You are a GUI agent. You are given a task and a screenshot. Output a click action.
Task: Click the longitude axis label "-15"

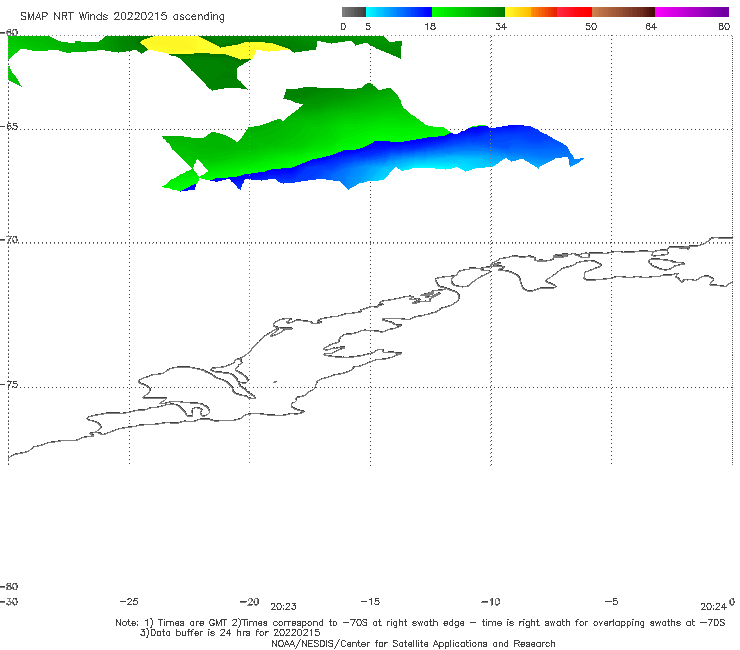pyautogui.click(x=370, y=602)
